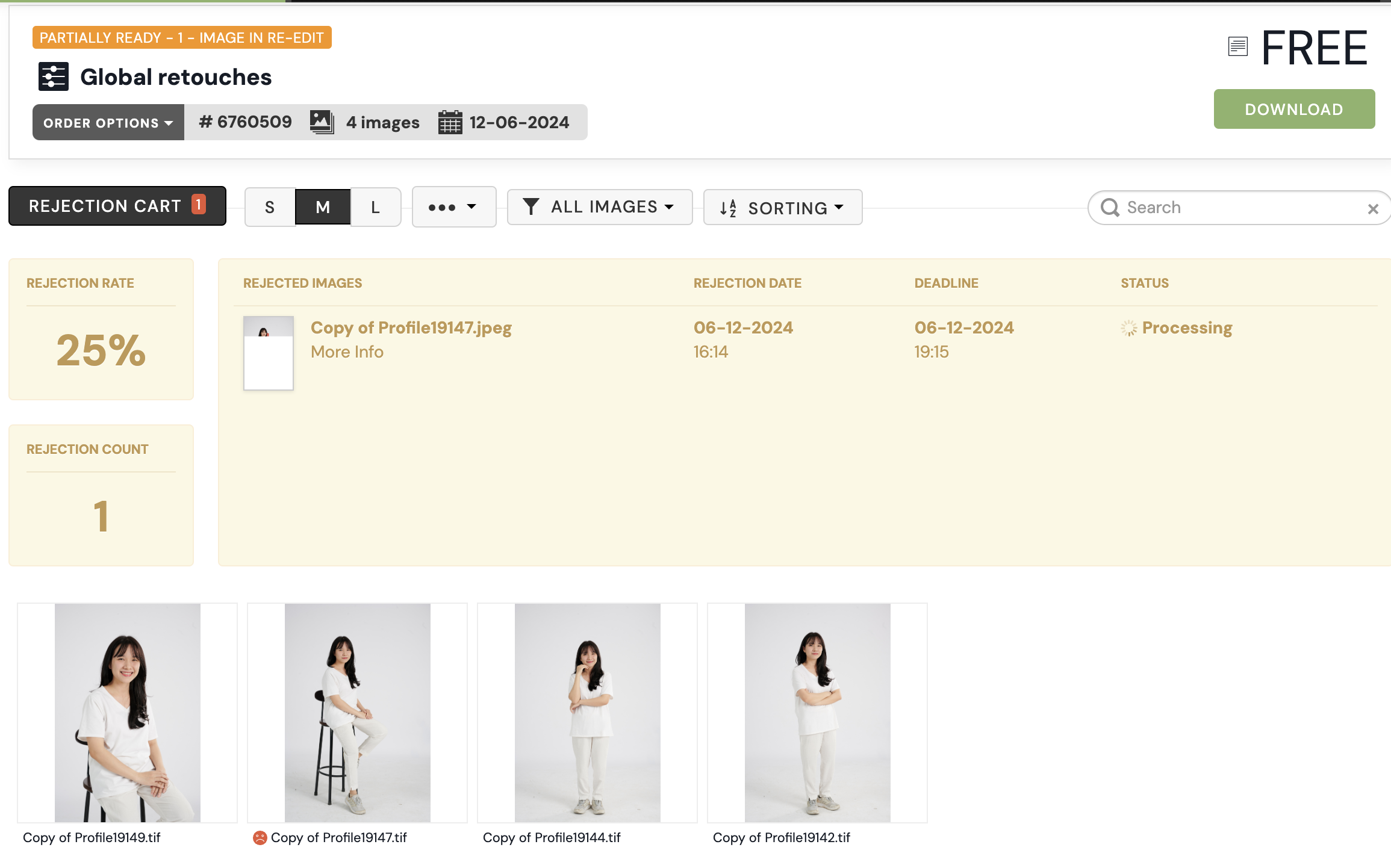
Task: Clear search with the X icon
Action: pyautogui.click(x=1373, y=209)
